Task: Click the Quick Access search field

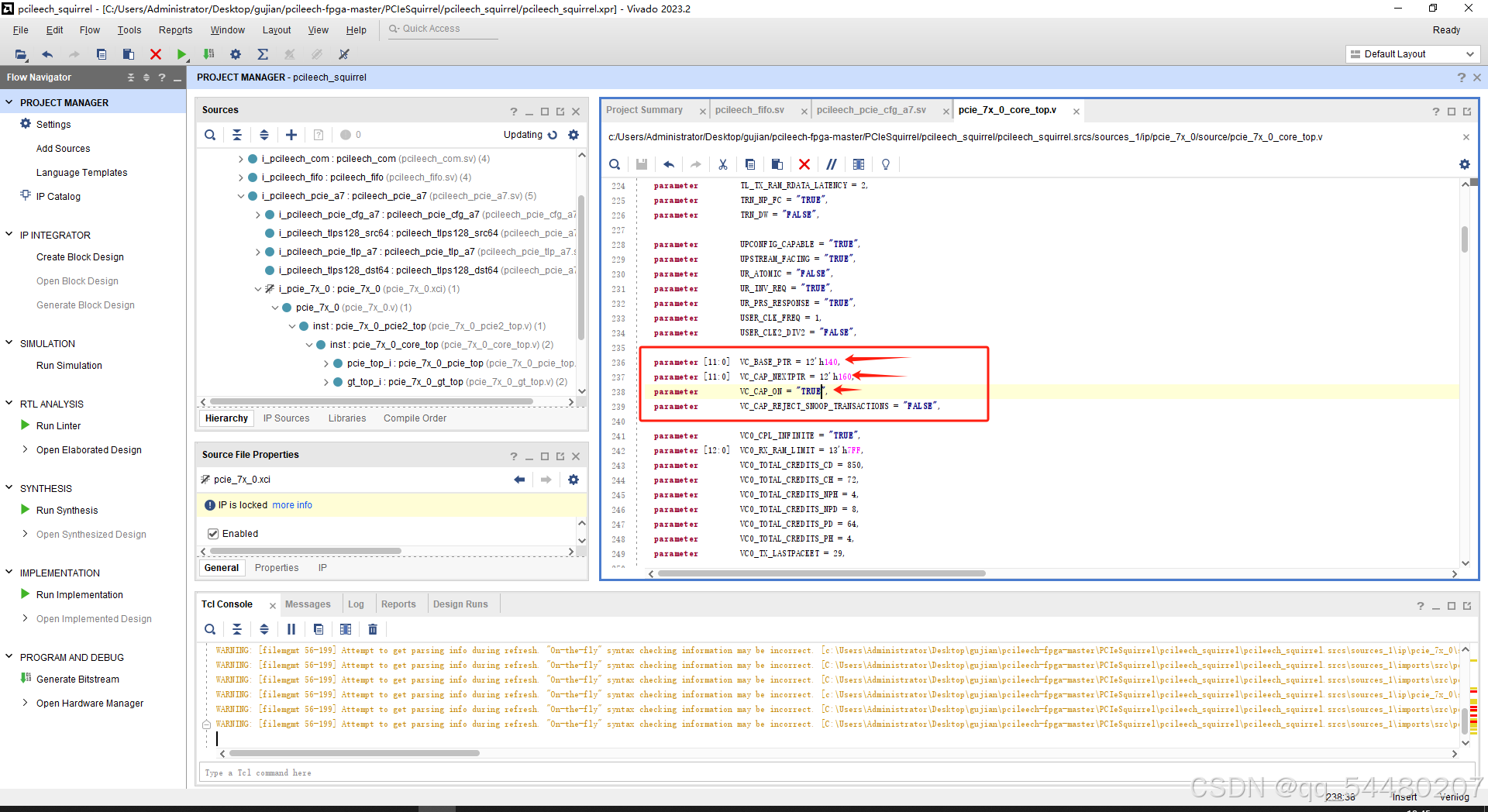Action: click(442, 29)
